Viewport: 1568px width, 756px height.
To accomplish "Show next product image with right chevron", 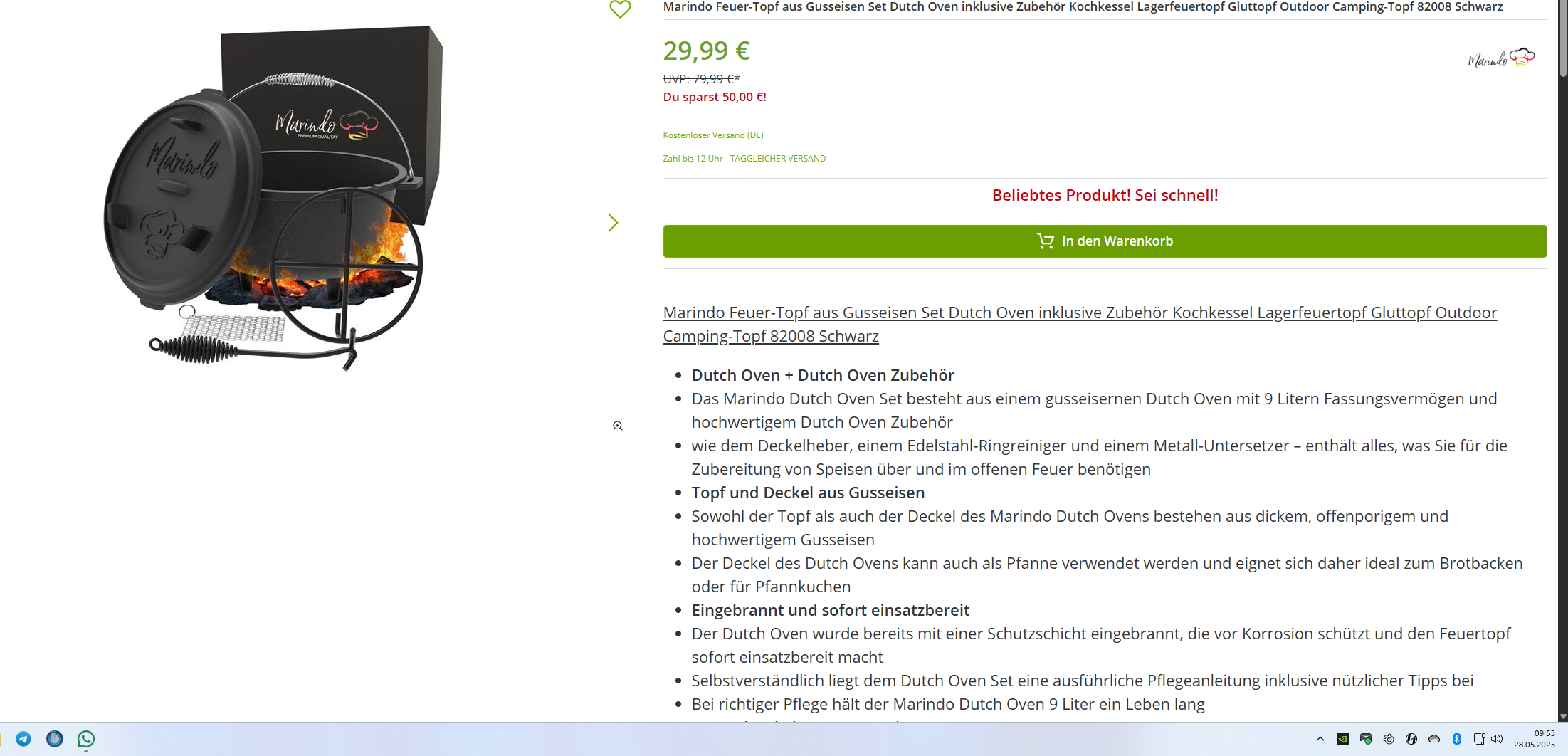I will click(x=613, y=223).
